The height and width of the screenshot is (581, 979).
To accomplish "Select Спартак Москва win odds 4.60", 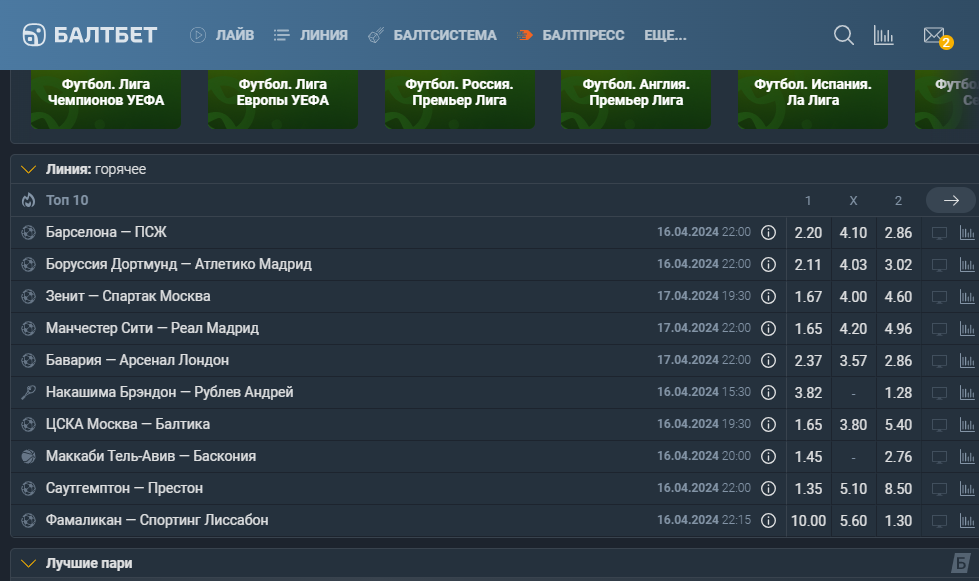I will point(898,297).
